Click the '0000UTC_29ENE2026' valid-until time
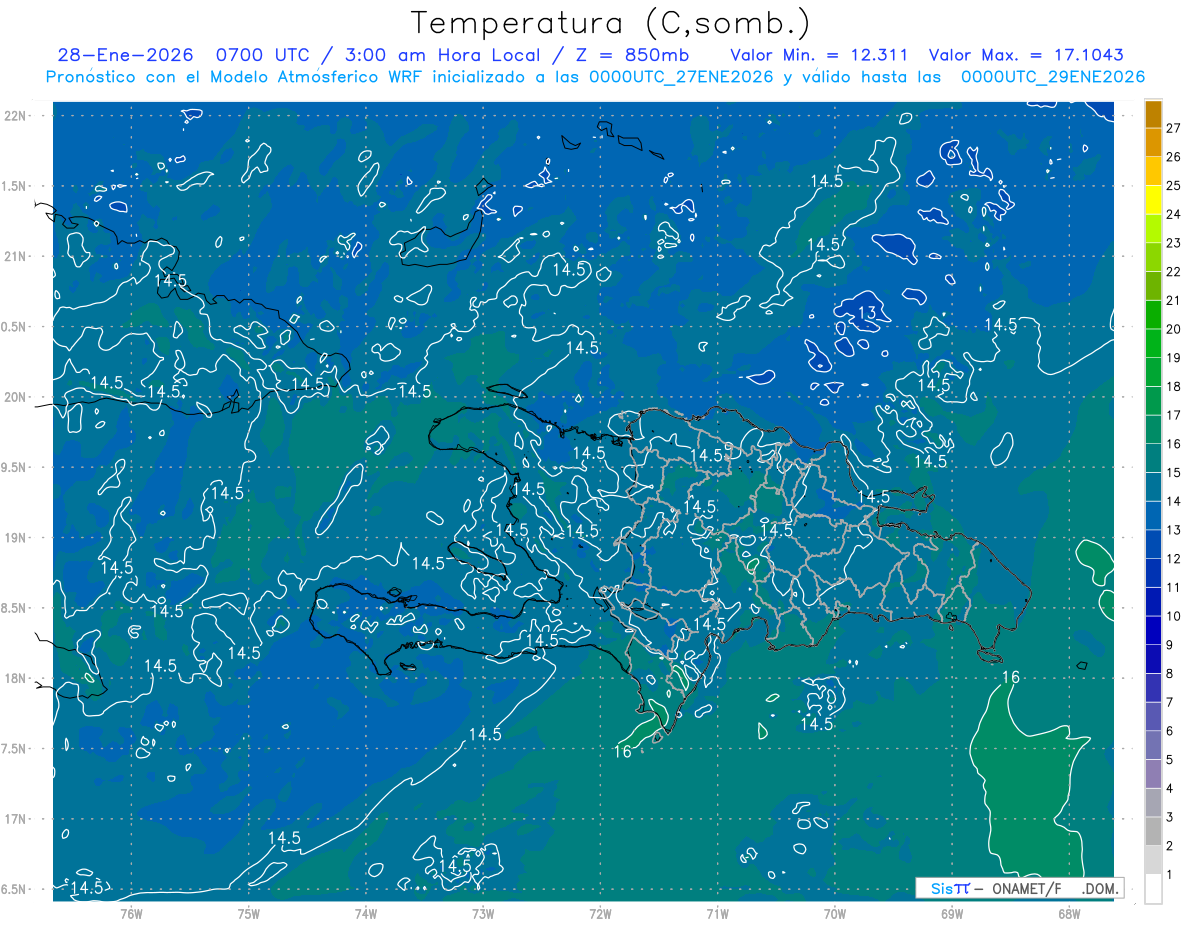 click(x=1053, y=77)
